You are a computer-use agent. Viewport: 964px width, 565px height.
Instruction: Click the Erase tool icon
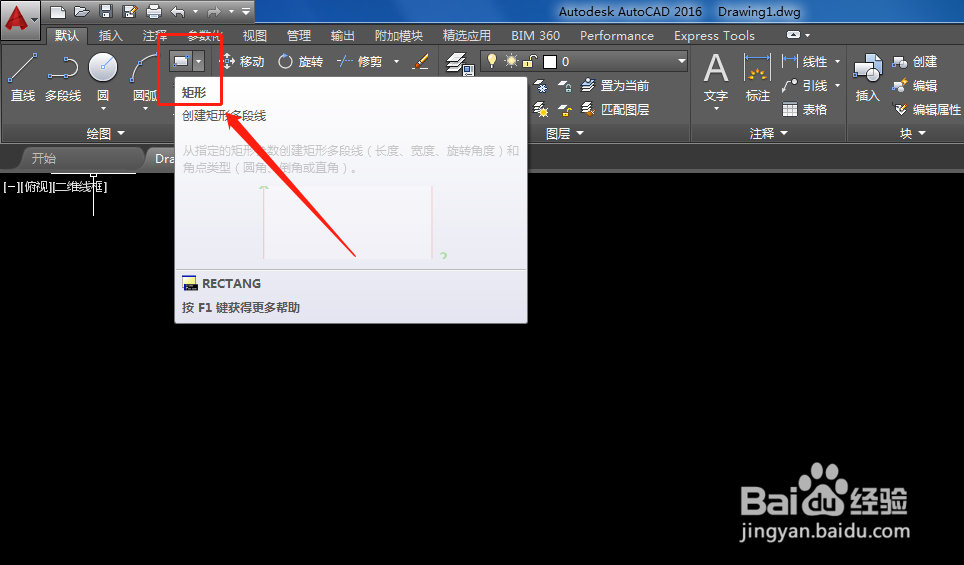tap(421, 61)
